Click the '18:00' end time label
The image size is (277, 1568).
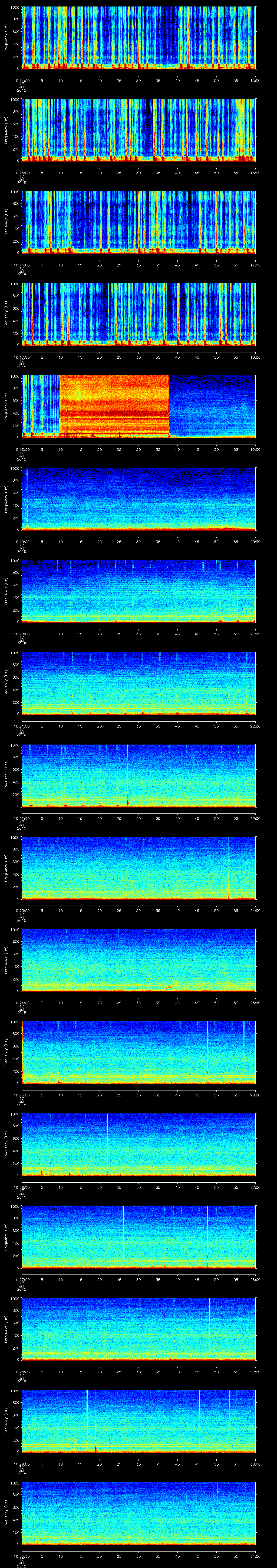coord(255,357)
